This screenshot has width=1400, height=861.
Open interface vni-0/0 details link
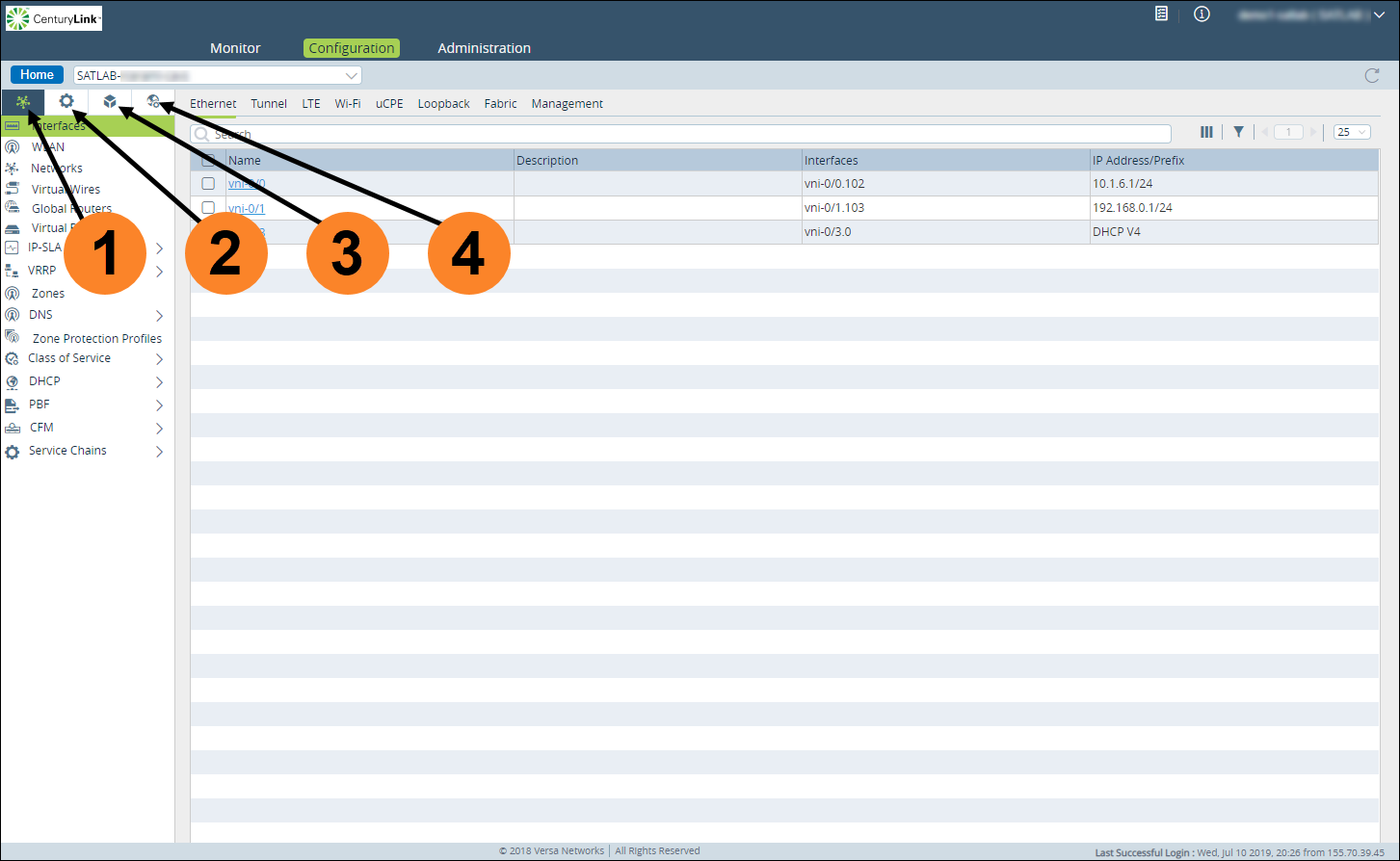point(247,183)
